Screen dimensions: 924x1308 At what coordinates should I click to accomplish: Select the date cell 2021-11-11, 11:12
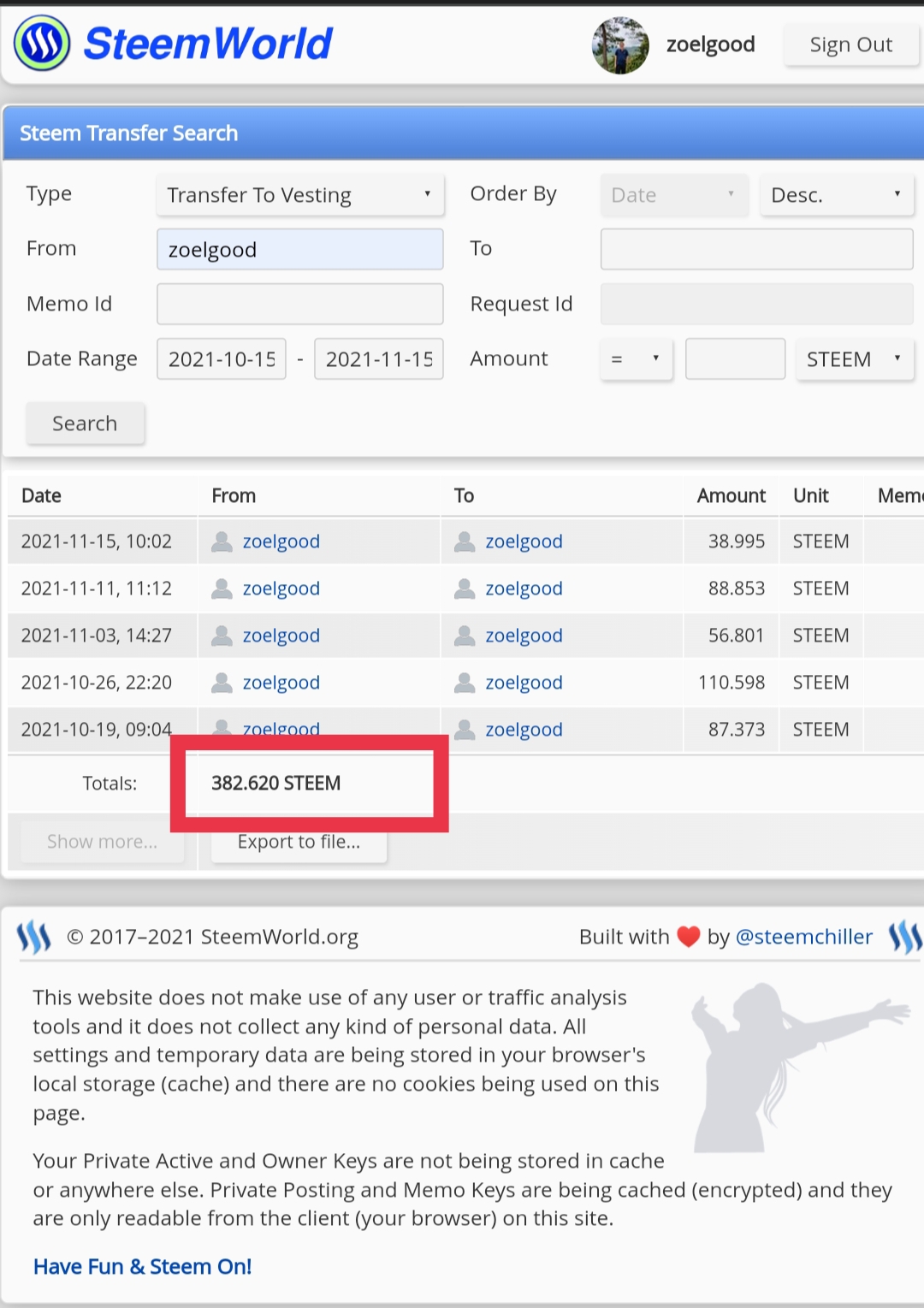point(97,589)
